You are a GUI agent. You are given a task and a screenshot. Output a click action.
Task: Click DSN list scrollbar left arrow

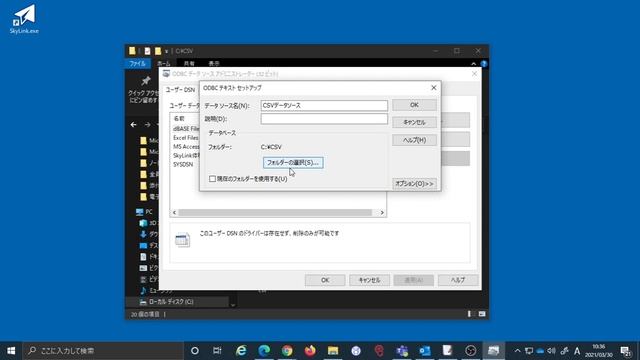(174, 213)
